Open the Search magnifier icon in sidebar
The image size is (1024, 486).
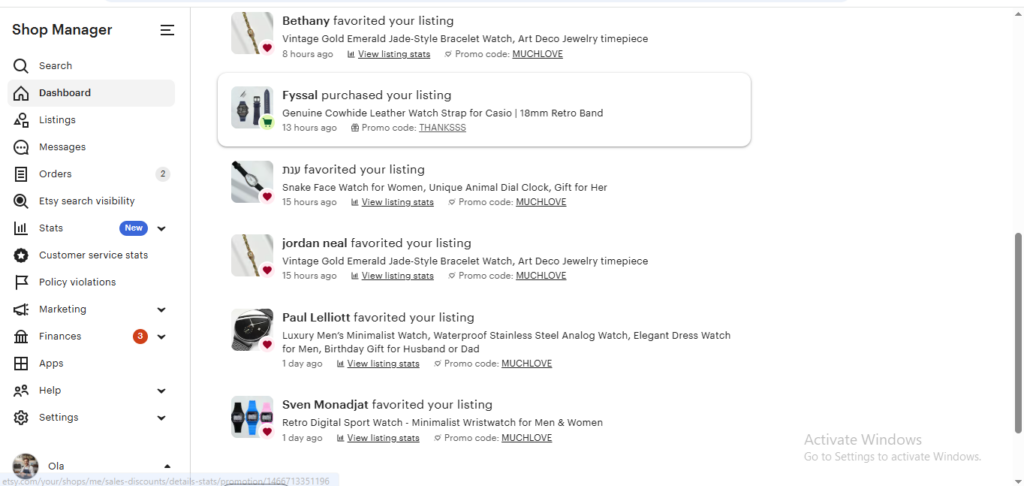[x=21, y=66]
